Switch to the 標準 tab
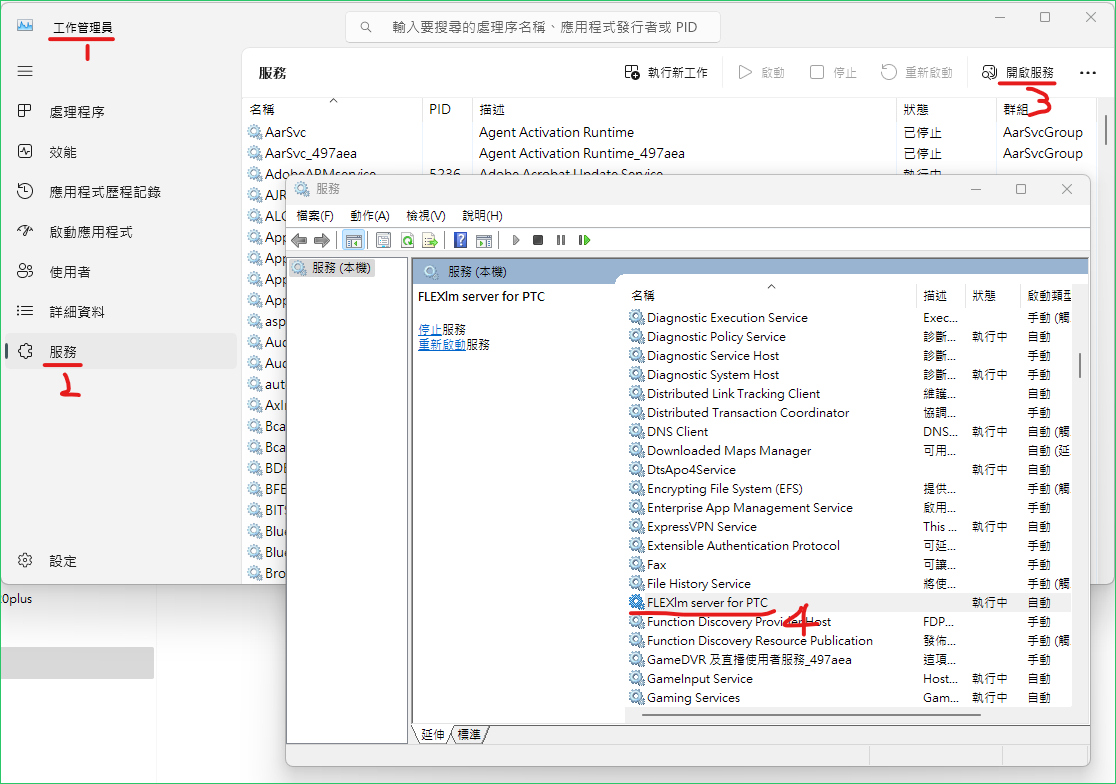1116x784 pixels. click(x=469, y=734)
